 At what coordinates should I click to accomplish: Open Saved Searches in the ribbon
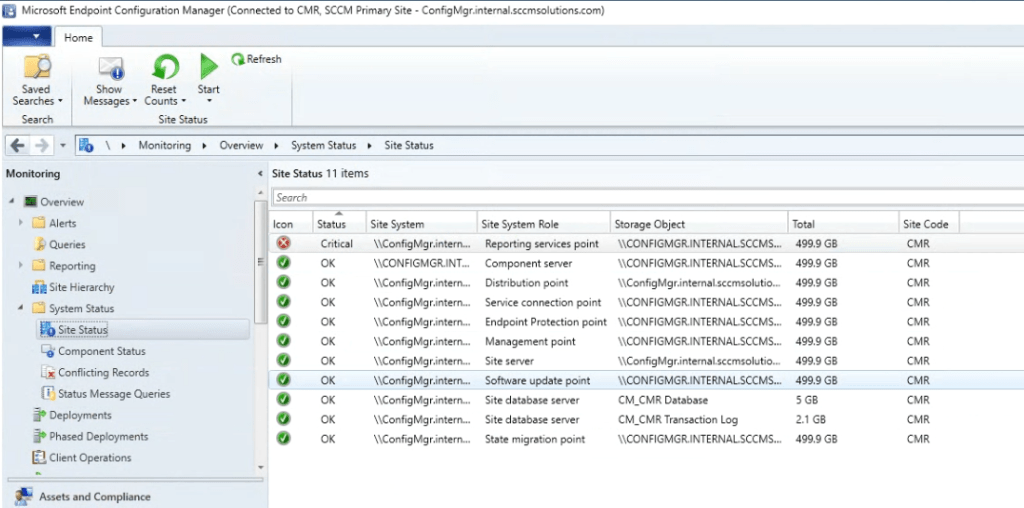[x=37, y=80]
